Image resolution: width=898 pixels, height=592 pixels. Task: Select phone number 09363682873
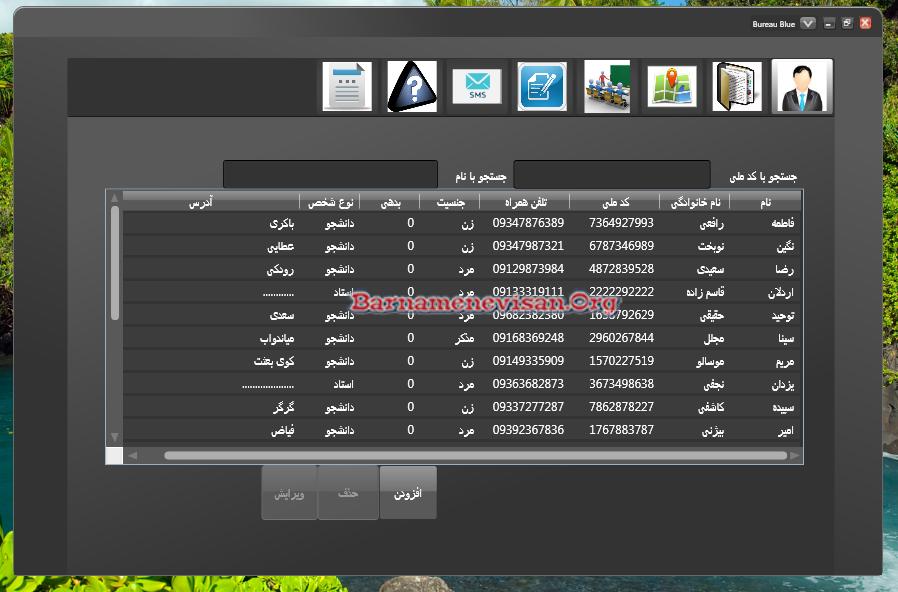[x=528, y=384]
